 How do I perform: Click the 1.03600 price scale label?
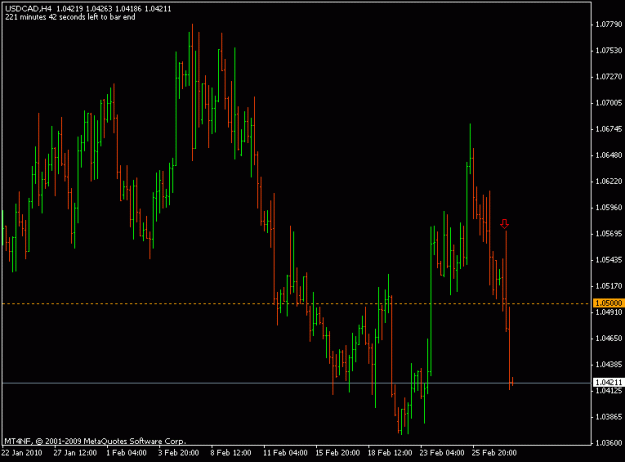(x=609, y=443)
